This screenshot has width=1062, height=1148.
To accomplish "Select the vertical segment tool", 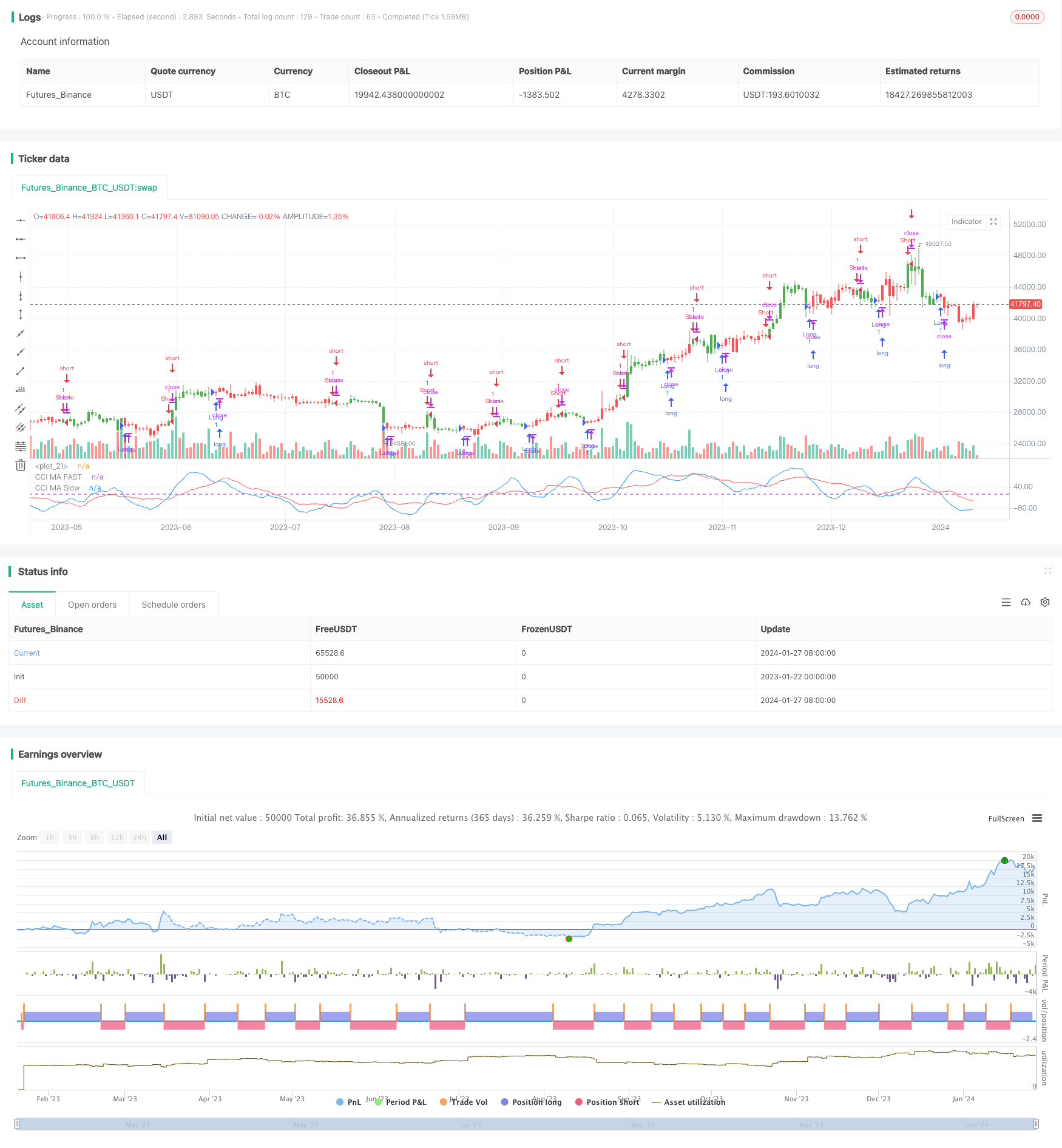I will click(x=21, y=314).
